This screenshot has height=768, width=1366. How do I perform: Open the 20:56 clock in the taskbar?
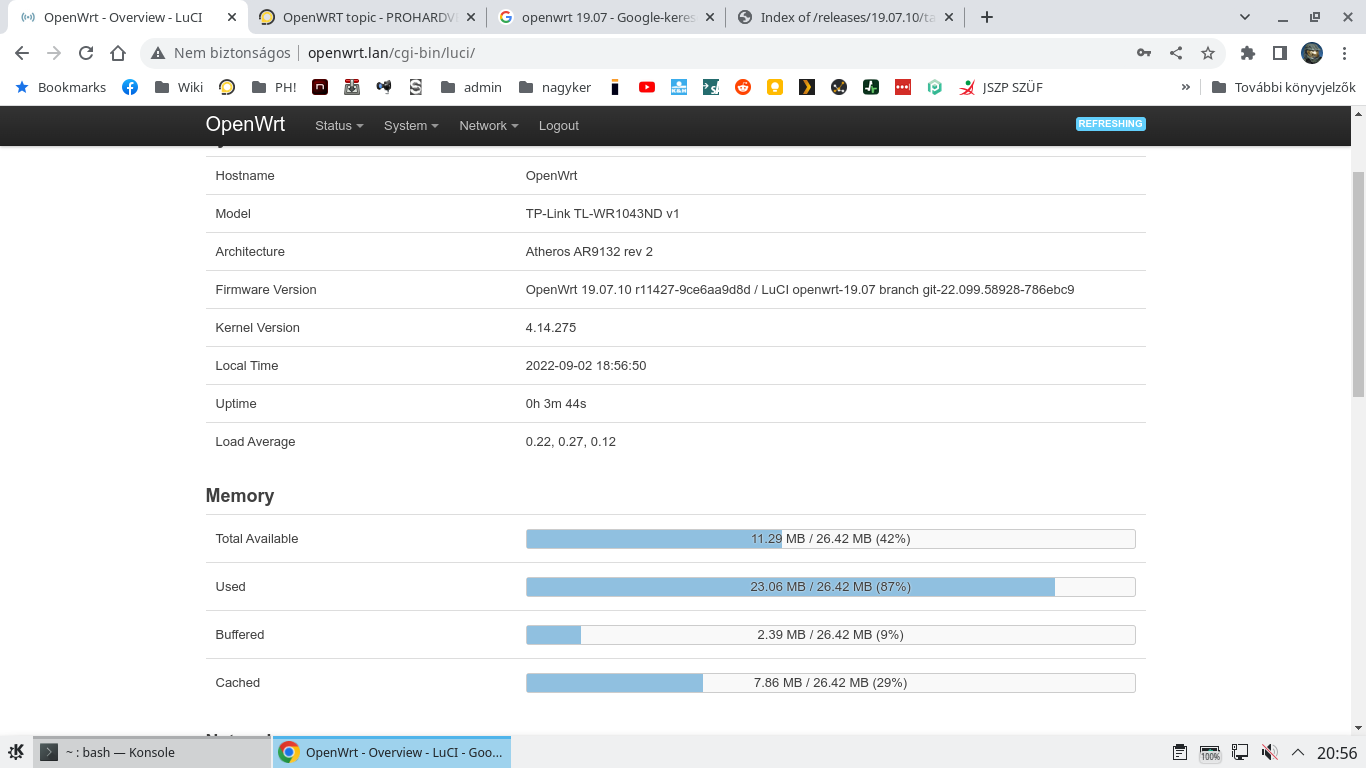click(1337, 752)
